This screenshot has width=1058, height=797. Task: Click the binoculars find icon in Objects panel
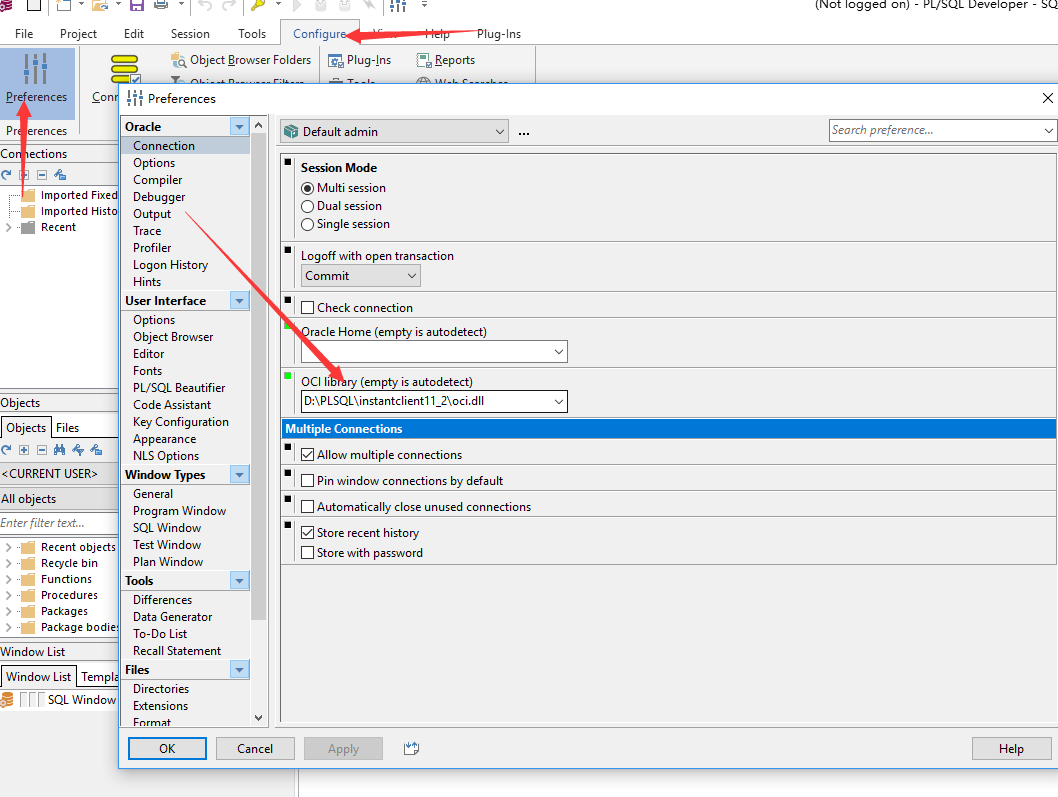point(58,450)
